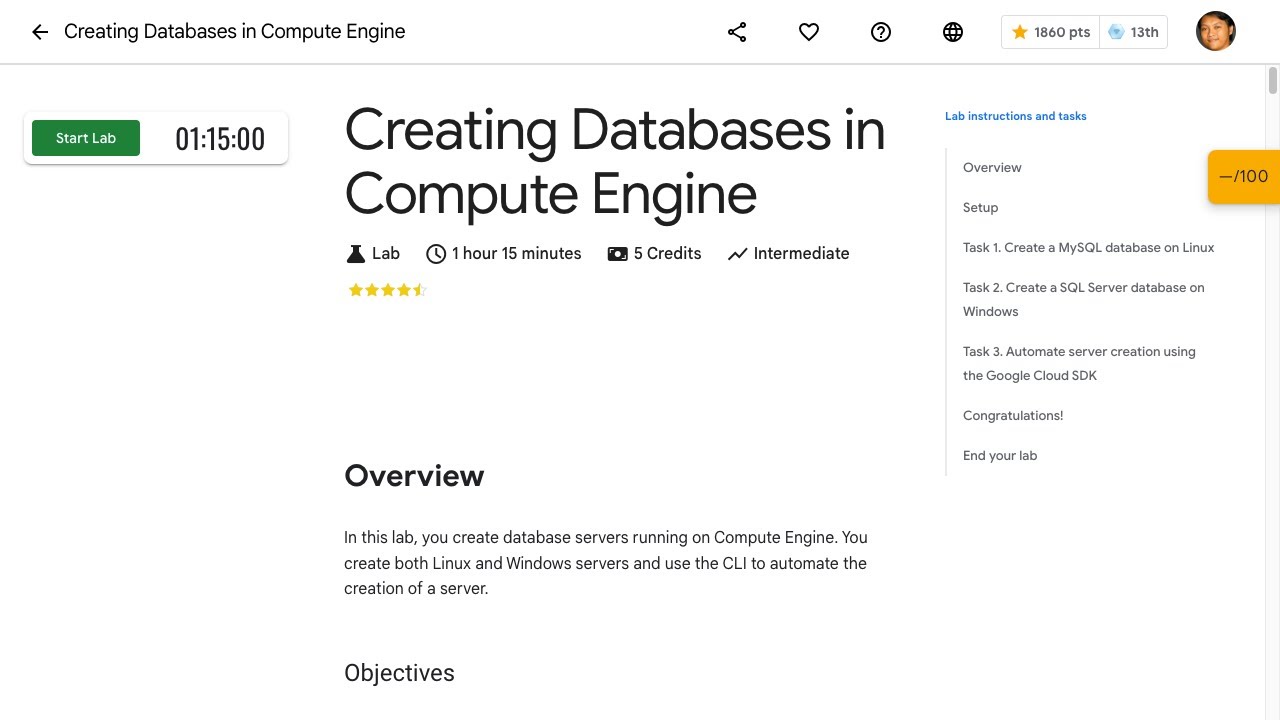Click the lab flask icon

click(355, 254)
